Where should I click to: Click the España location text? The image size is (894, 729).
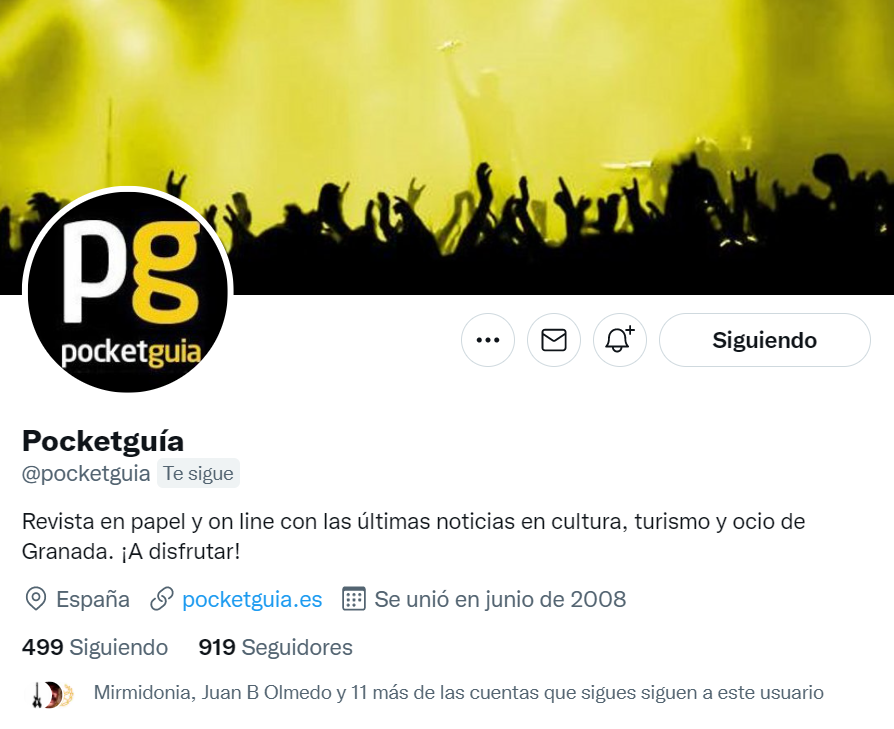tap(93, 600)
